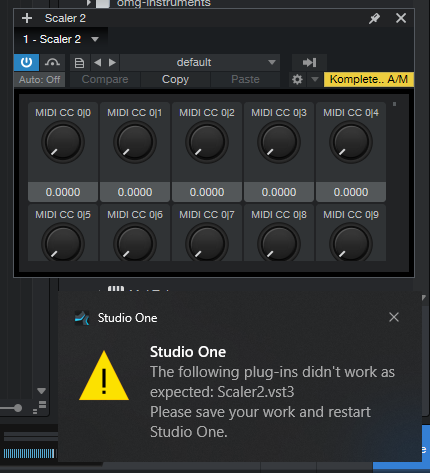Toggle the plug-in power/bypass button
430x473 pixels.
[x=26, y=62]
